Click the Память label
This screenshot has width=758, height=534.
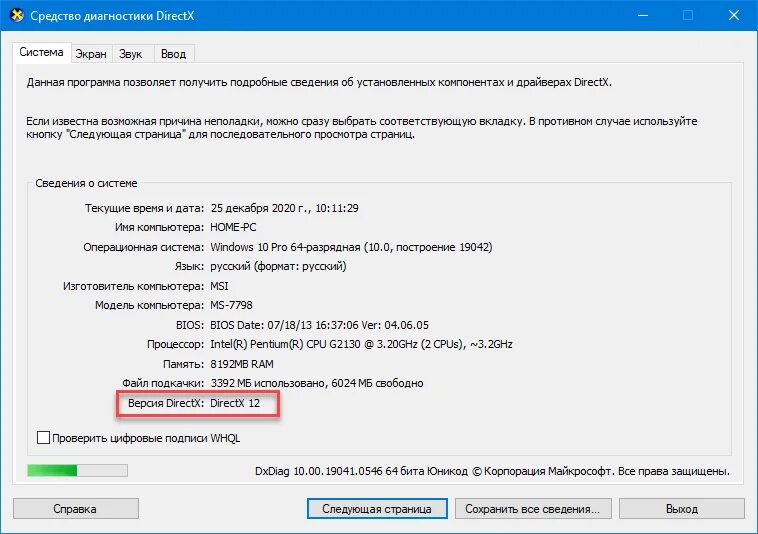pos(184,364)
